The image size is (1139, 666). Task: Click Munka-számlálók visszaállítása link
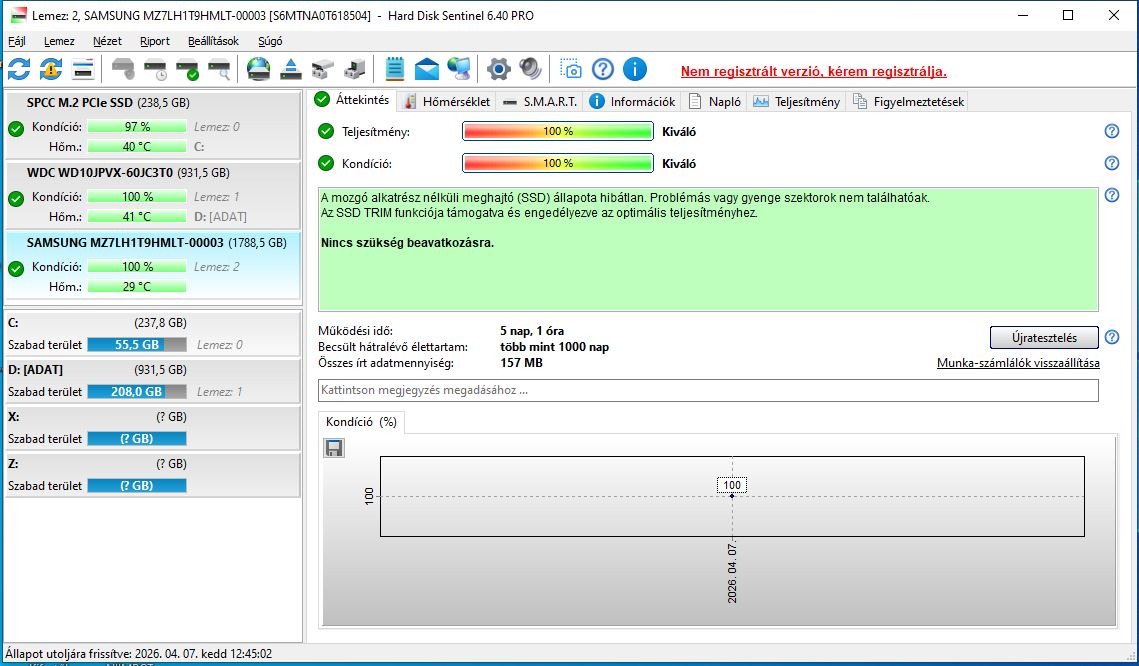1018,363
